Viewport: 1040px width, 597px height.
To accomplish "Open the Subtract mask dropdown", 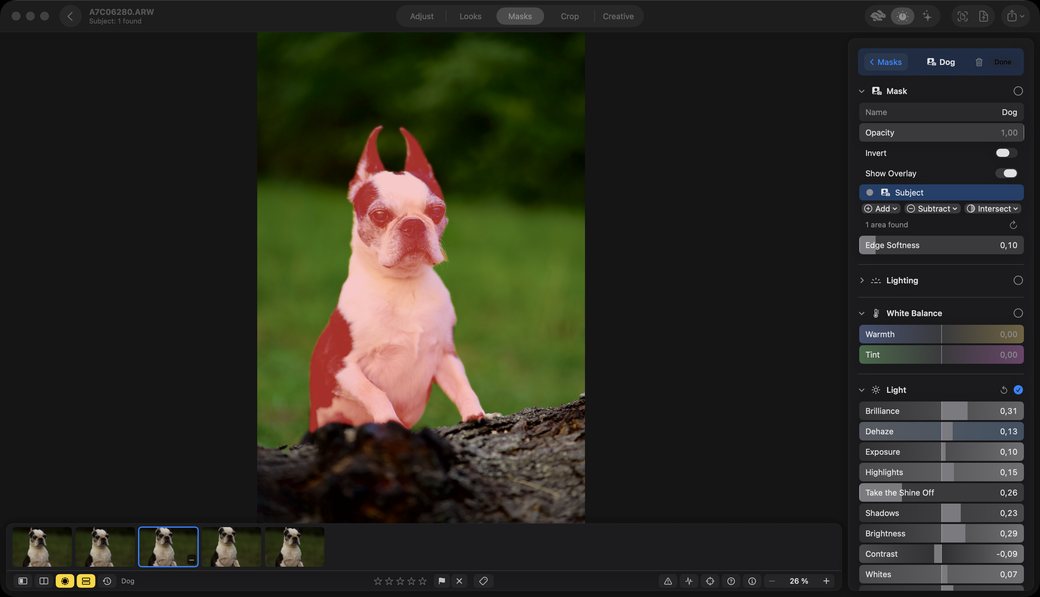I will tap(933, 208).
